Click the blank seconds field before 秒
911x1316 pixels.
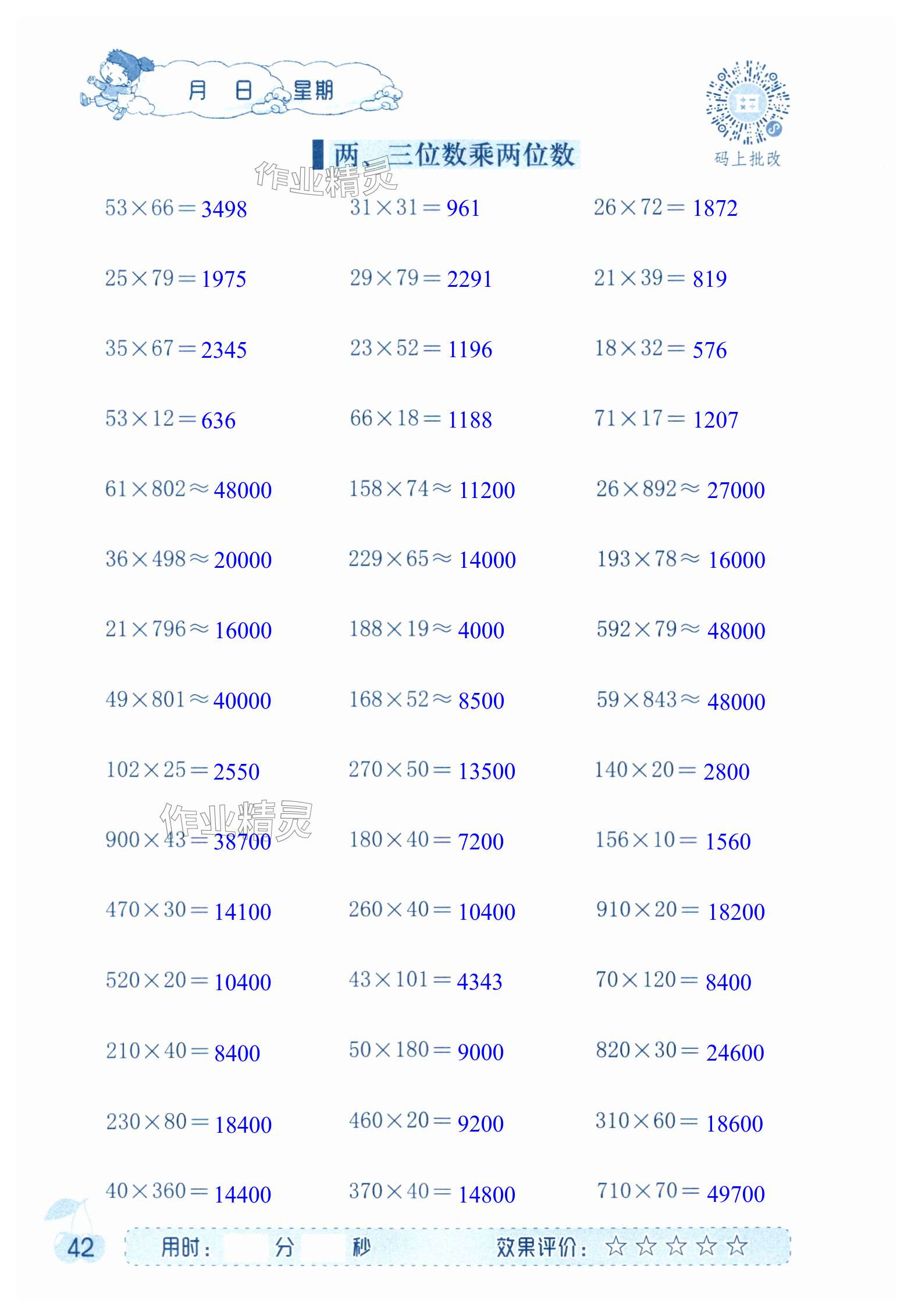[x=325, y=1247]
